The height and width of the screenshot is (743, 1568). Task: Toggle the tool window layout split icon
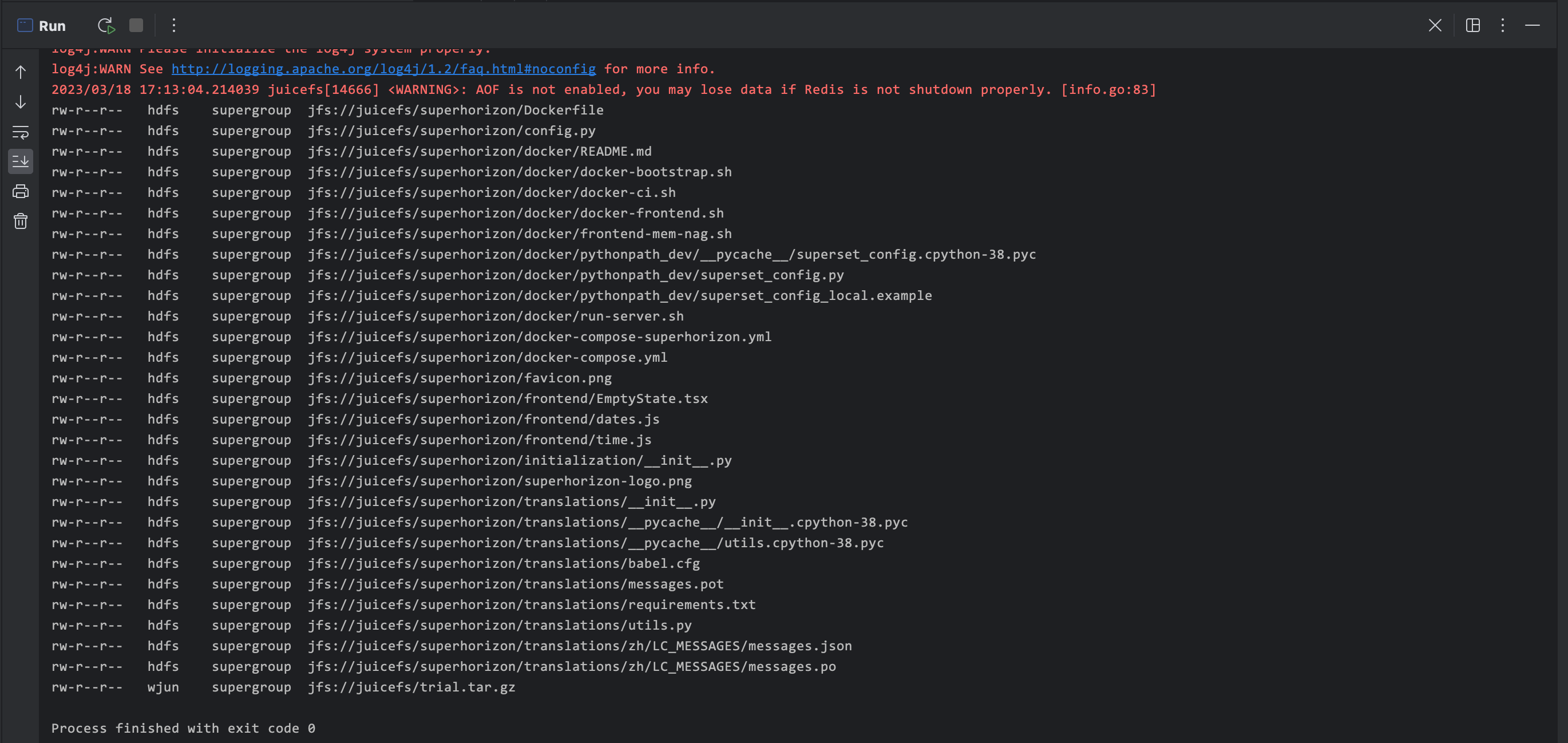pyautogui.click(x=1472, y=26)
